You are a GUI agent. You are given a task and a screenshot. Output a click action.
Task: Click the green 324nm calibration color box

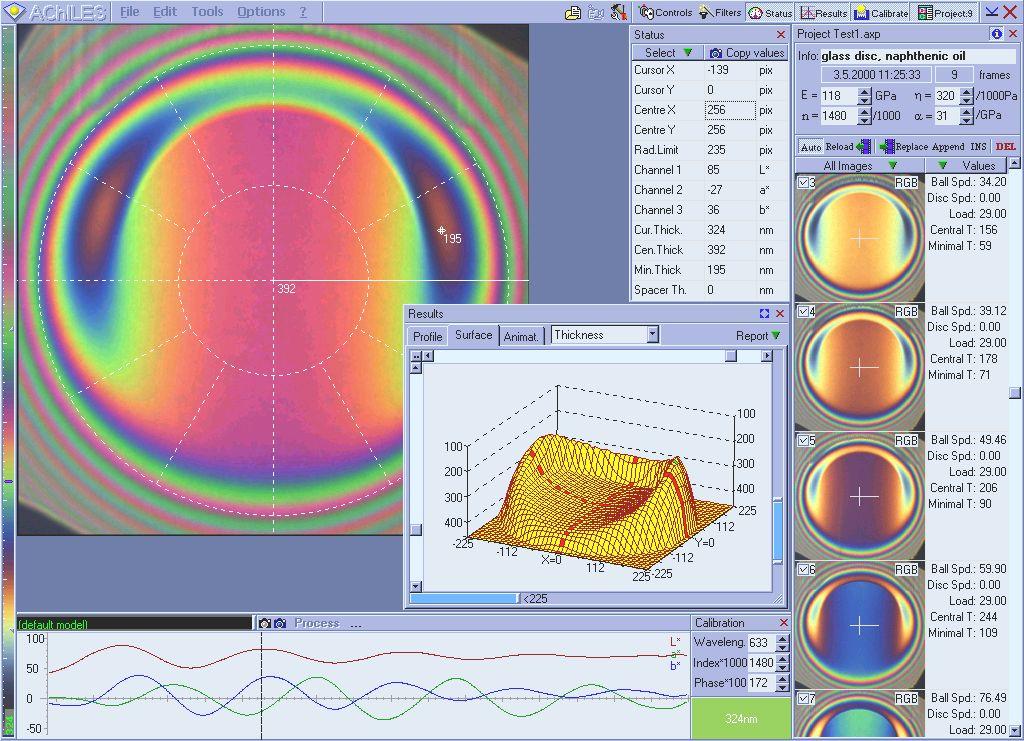(x=741, y=718)
